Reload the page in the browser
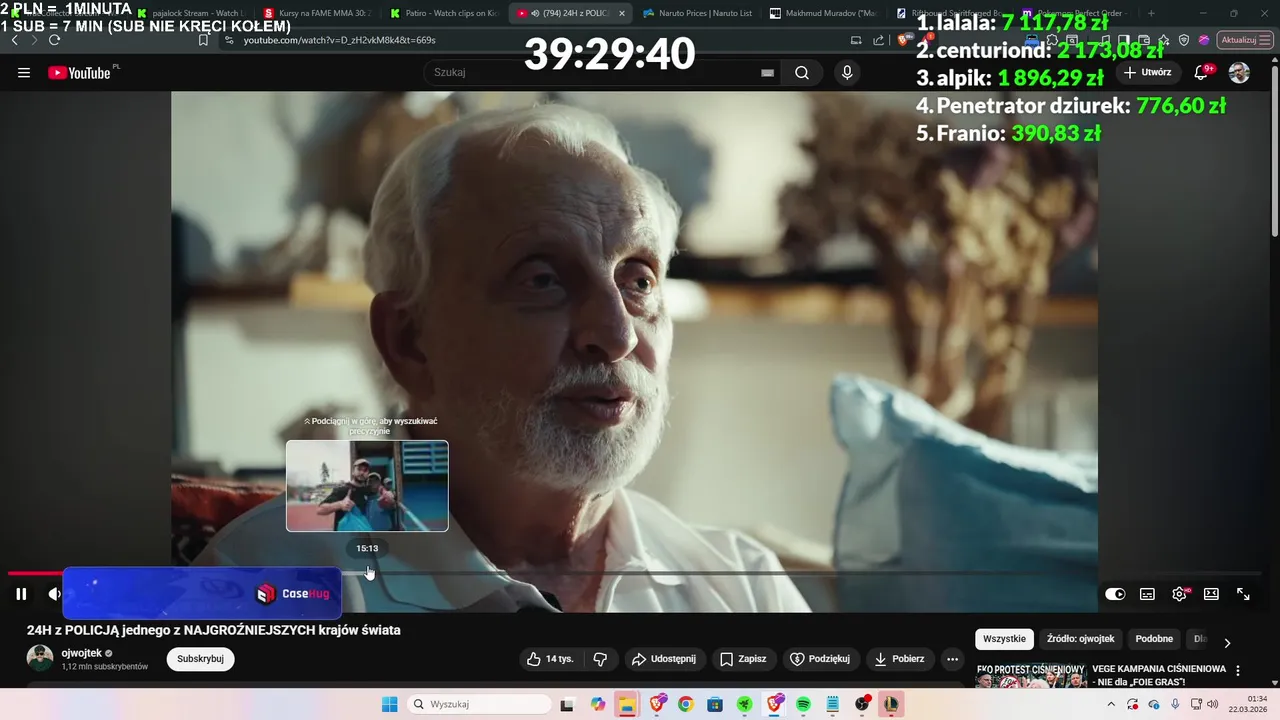This screenshot has height=720, width=1280. (x=54, y=40)
